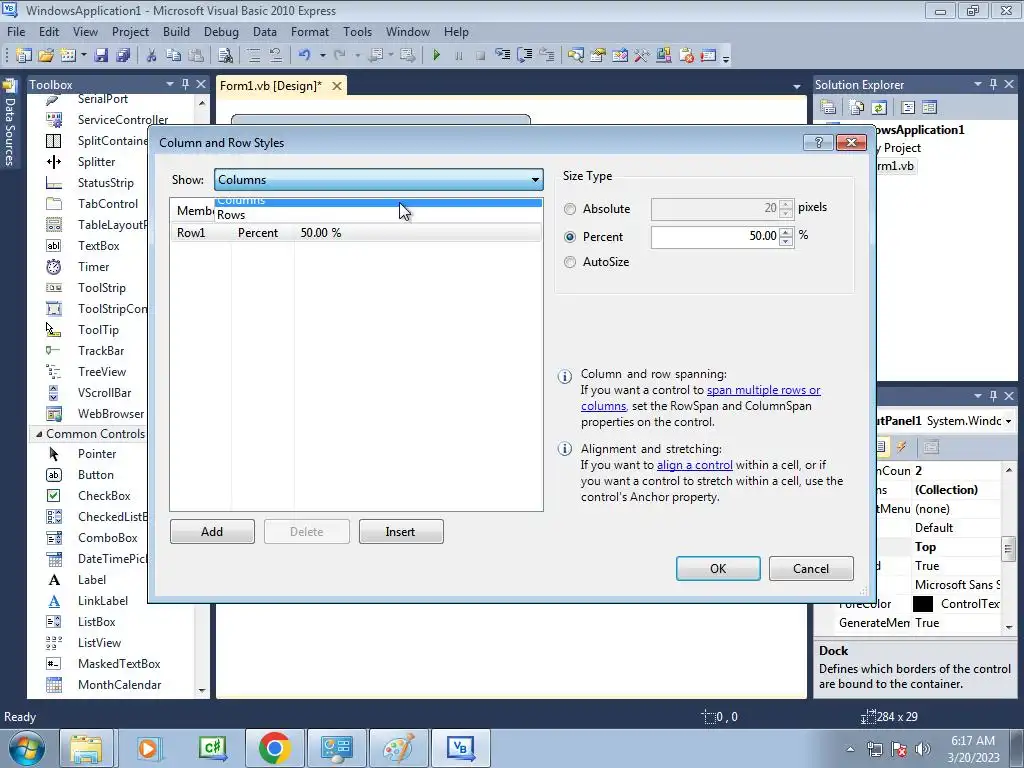1024x768 pixels.
Task: Click the New Project toolbar icon
Action: [x=24, y=56]
